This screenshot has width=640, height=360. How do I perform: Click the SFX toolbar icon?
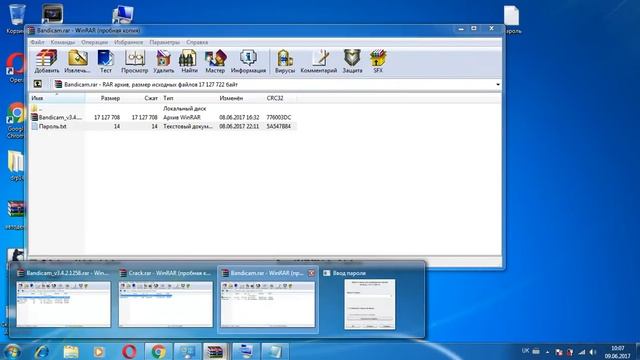pyautogui.click(x=378, y=62)
